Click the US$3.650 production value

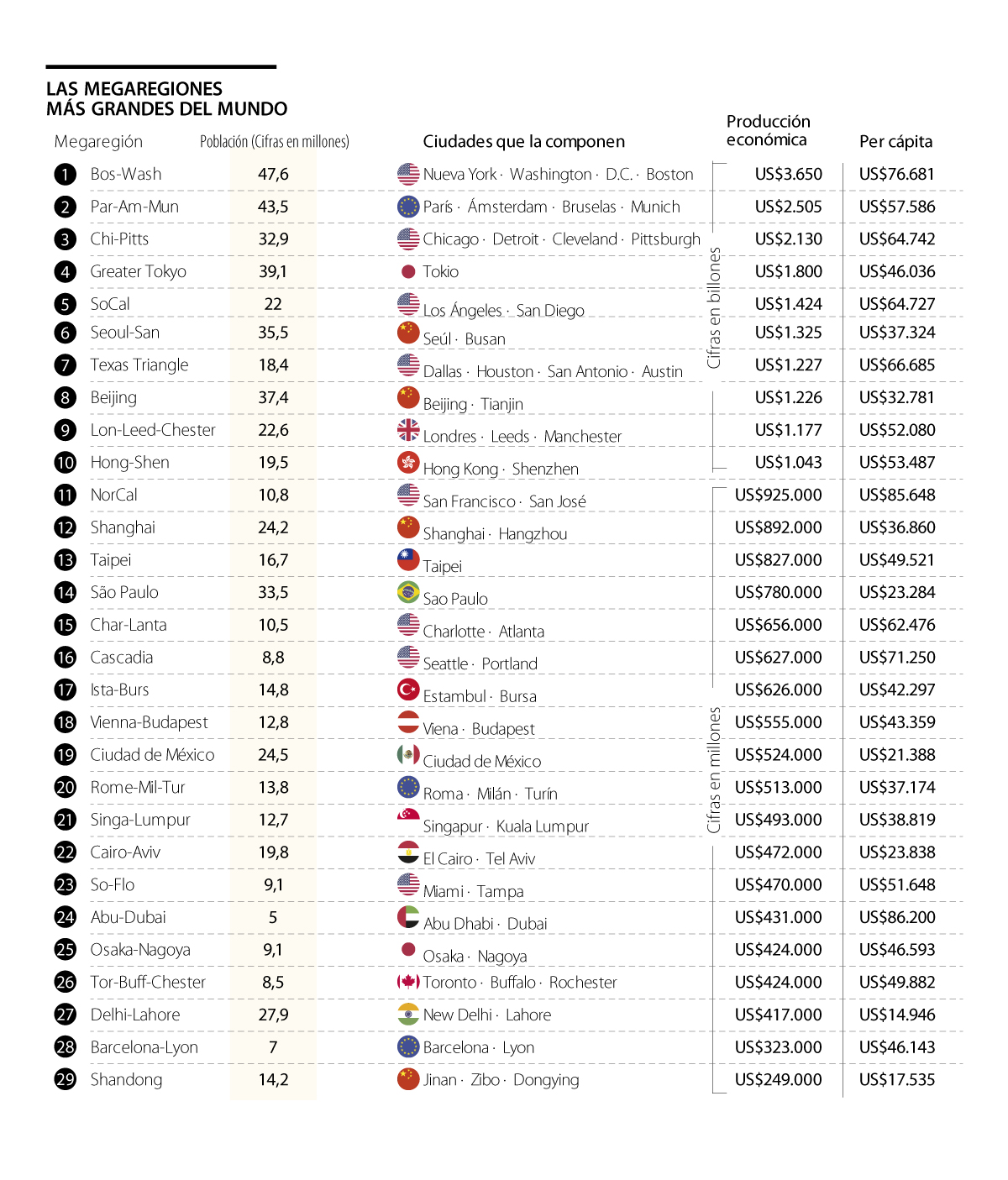788,174
